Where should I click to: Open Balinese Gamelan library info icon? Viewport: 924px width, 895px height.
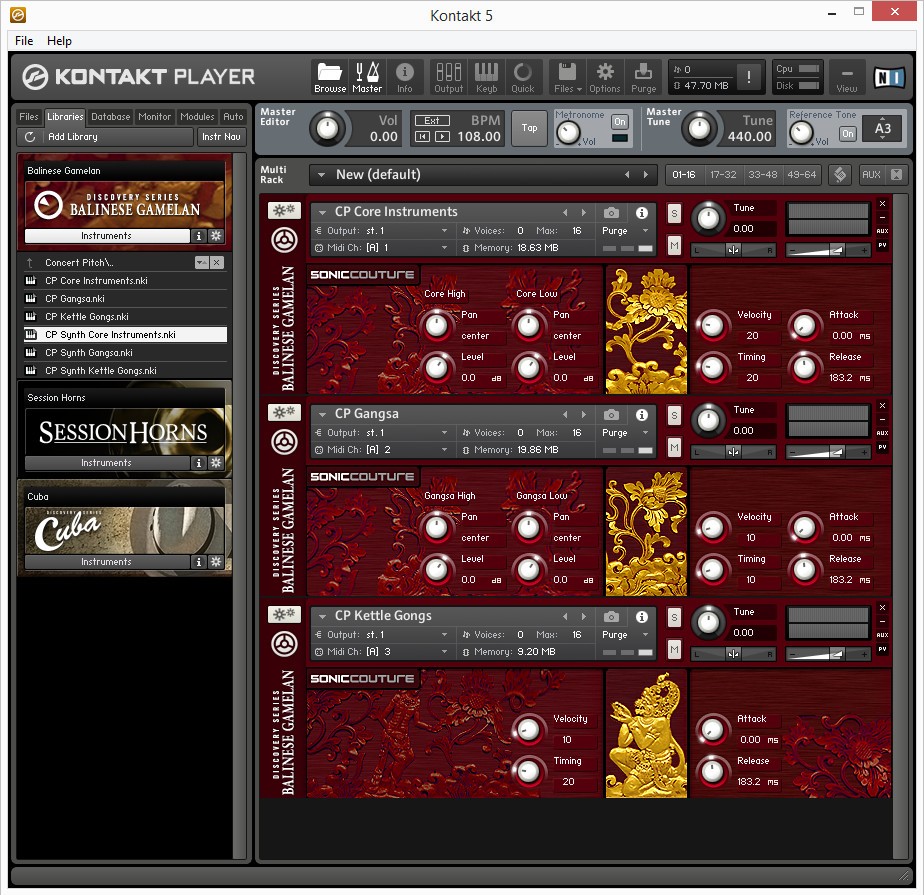(x=199, y=236)
